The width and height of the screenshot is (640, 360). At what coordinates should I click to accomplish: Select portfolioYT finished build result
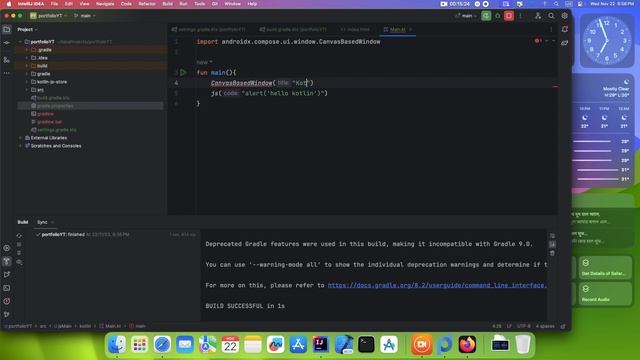click(x=82, y=234)
